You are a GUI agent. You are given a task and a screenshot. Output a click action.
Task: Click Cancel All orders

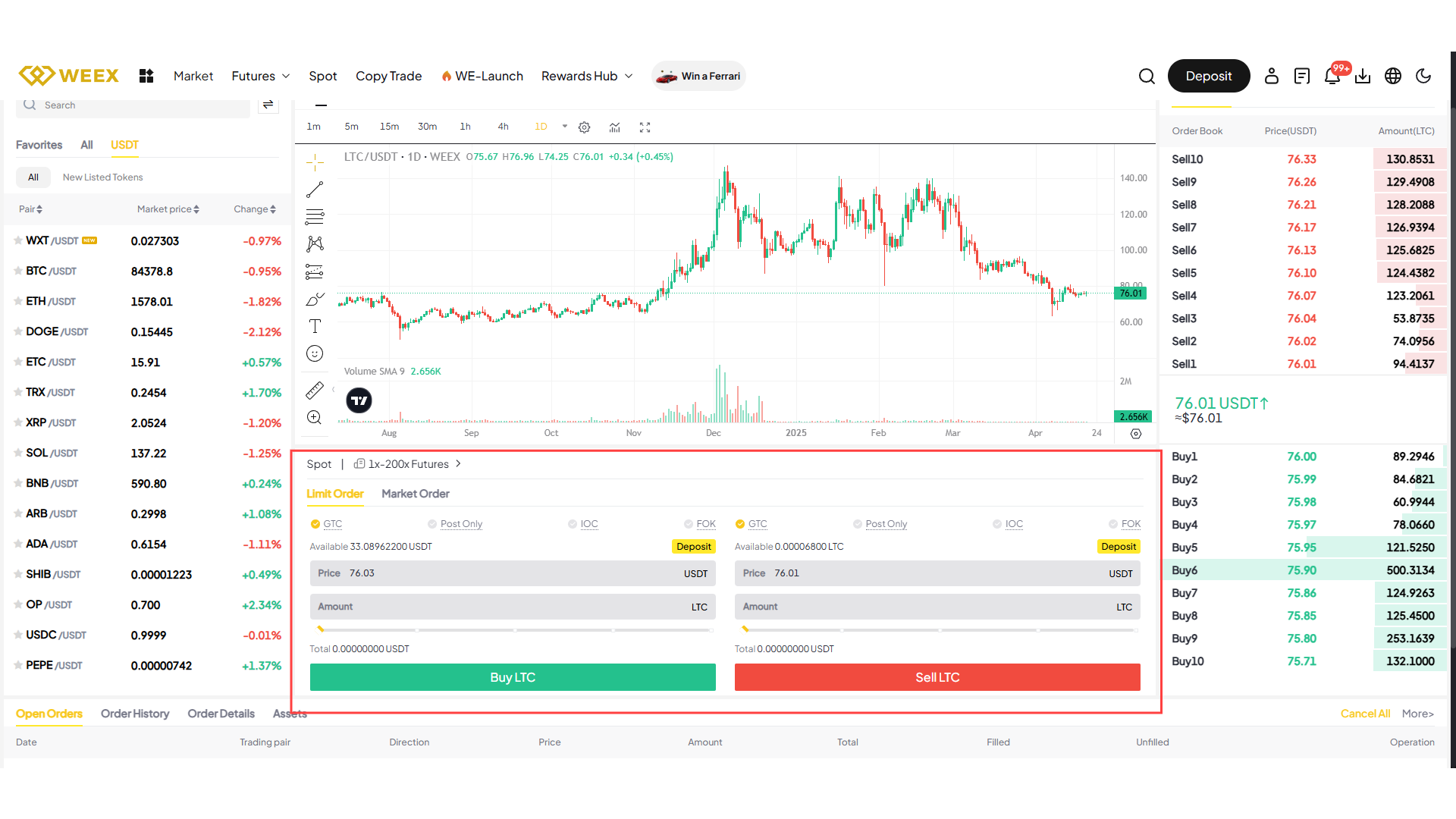pyautogui.click(x=1365, y=714)
